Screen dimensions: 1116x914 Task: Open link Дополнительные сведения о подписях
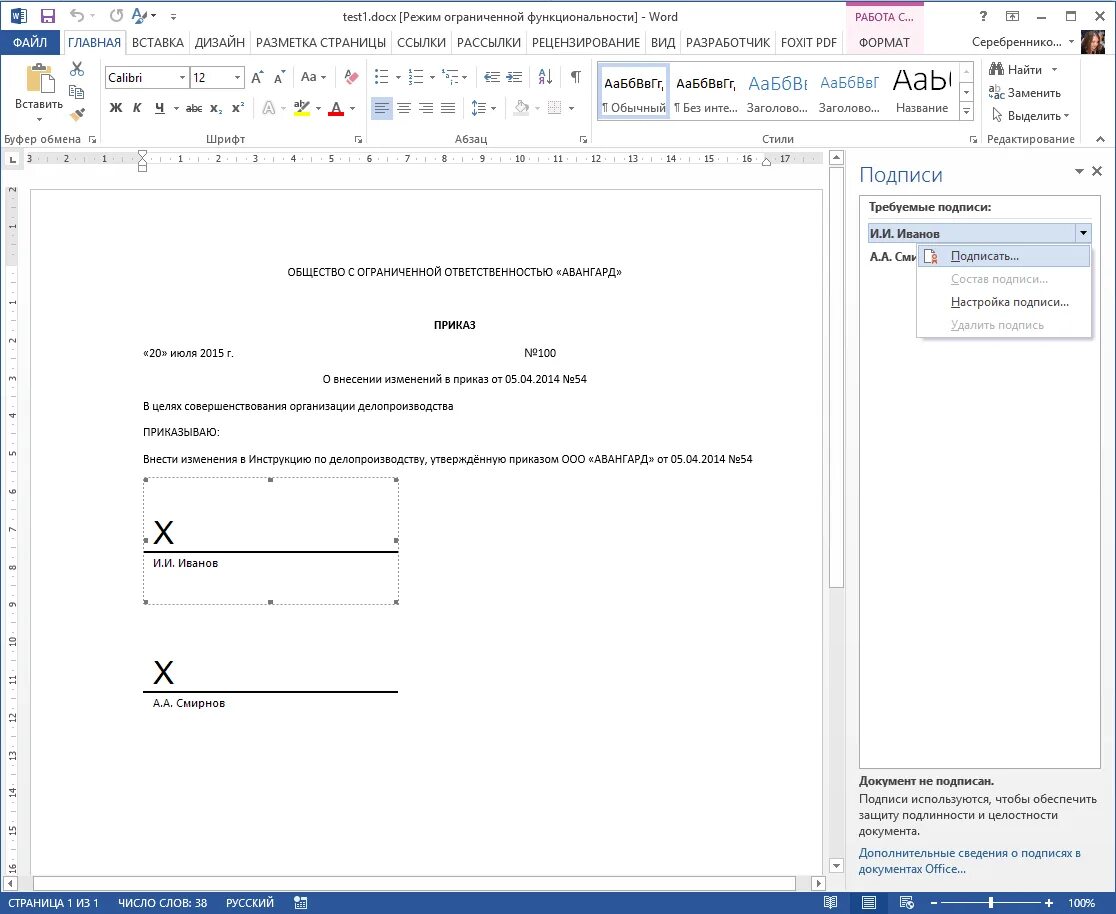969,861
